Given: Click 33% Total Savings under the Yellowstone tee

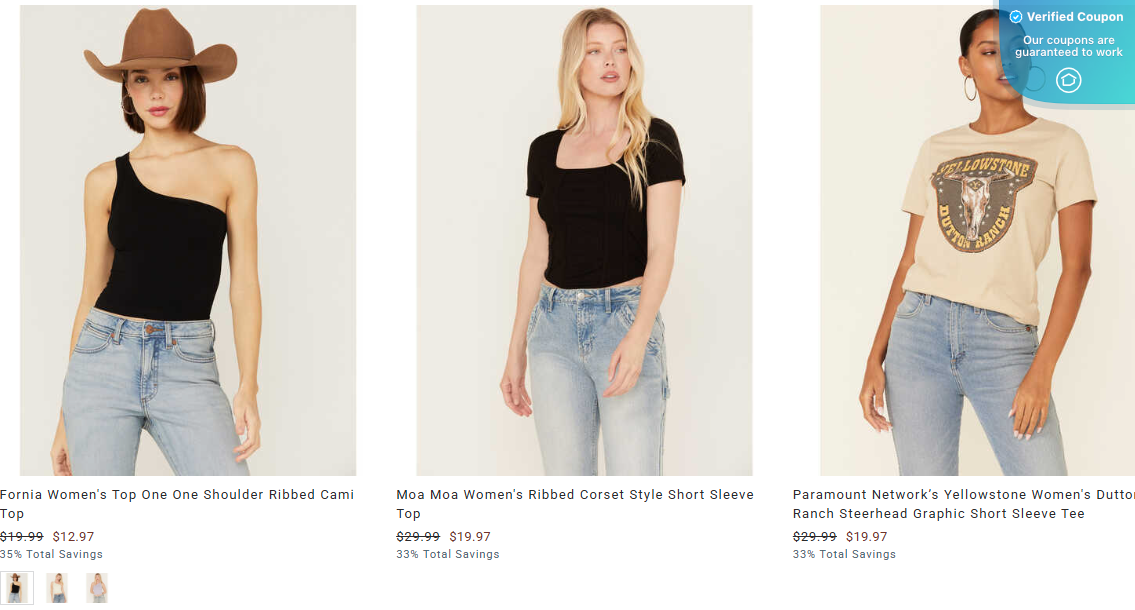Looking at the screenshot, I should (x=844, y=554).
